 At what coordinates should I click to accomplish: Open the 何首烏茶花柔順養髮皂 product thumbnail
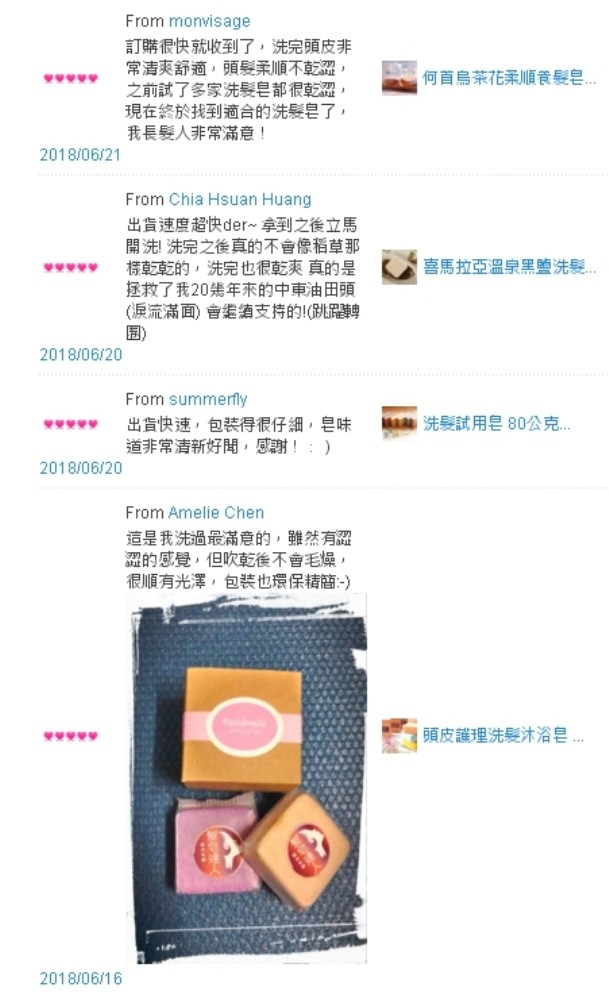[x=399, y=77]
